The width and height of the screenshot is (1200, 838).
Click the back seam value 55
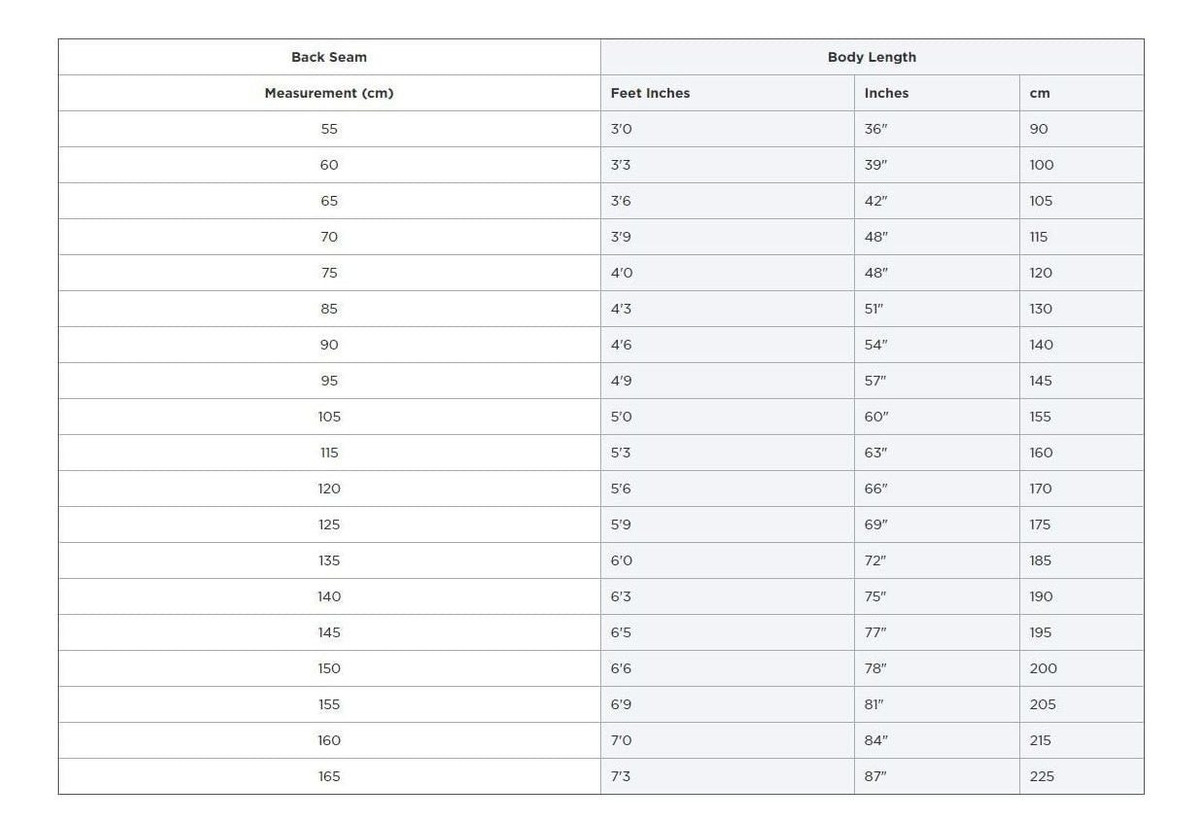point(329,129)
